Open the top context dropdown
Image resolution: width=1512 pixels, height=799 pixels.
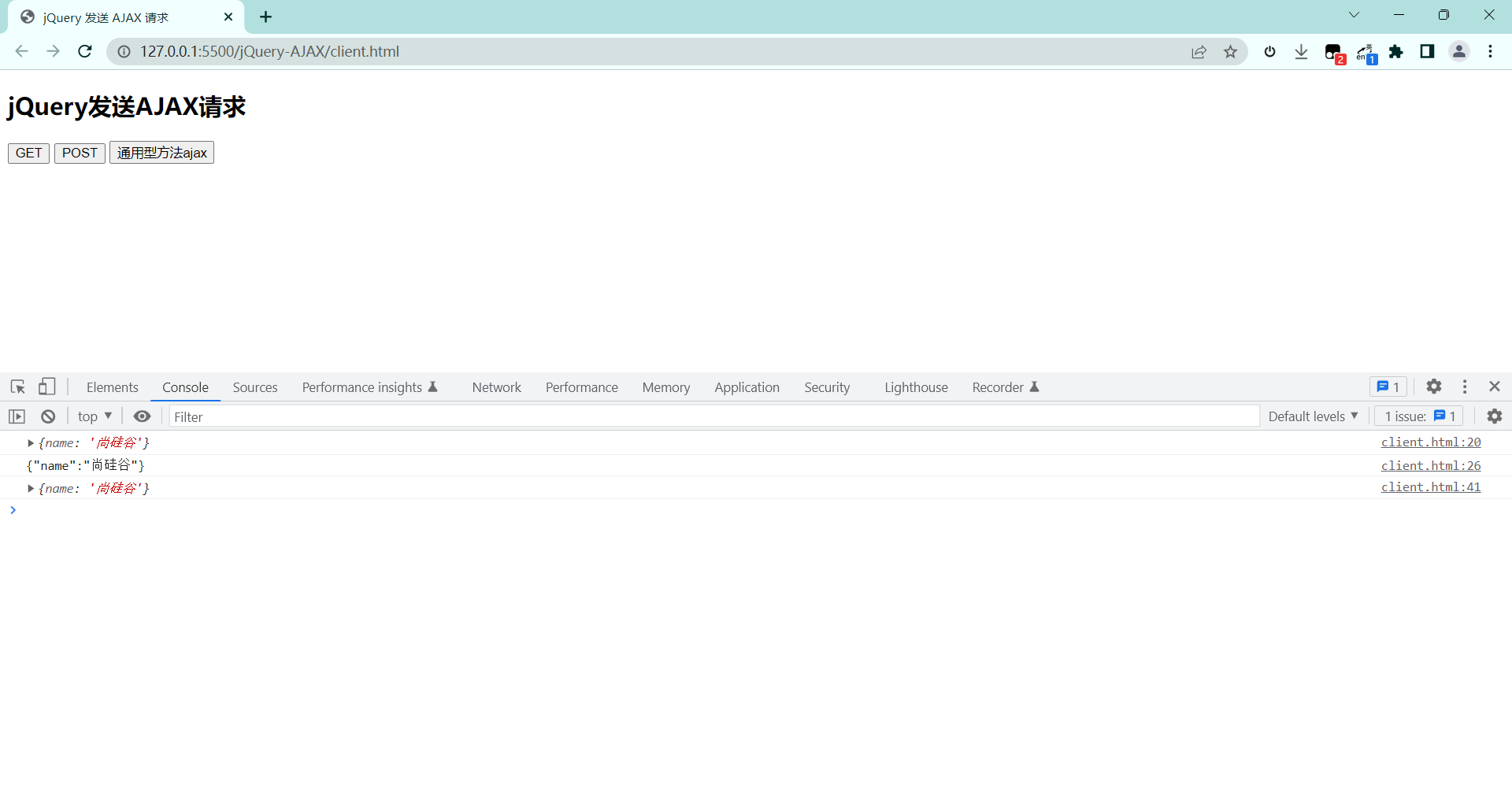coord(94,416)
